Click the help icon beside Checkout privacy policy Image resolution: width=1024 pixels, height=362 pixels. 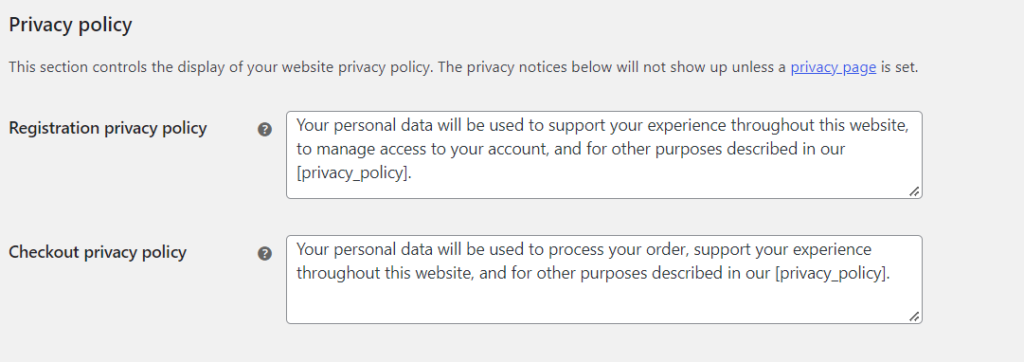[264, 254]
